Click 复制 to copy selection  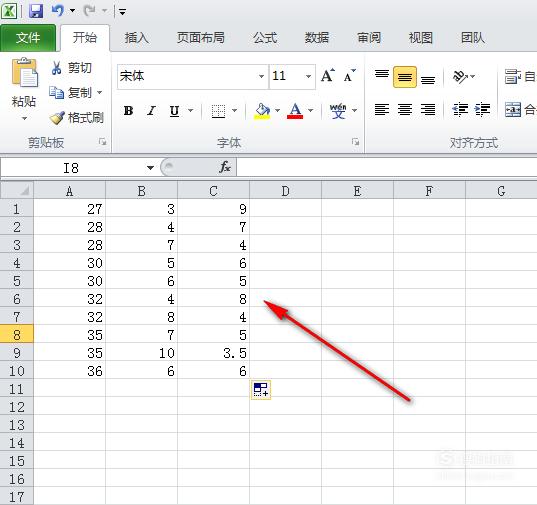[70, 92]
